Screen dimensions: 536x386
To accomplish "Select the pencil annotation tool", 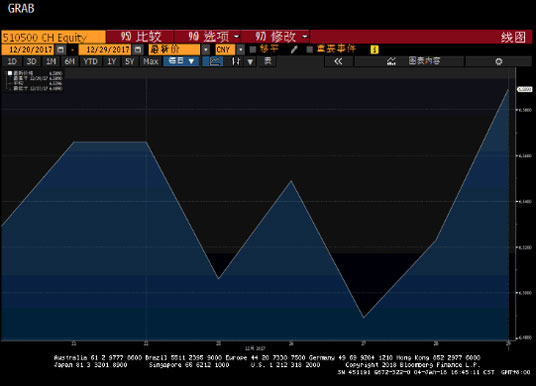I will click(294, 50).
